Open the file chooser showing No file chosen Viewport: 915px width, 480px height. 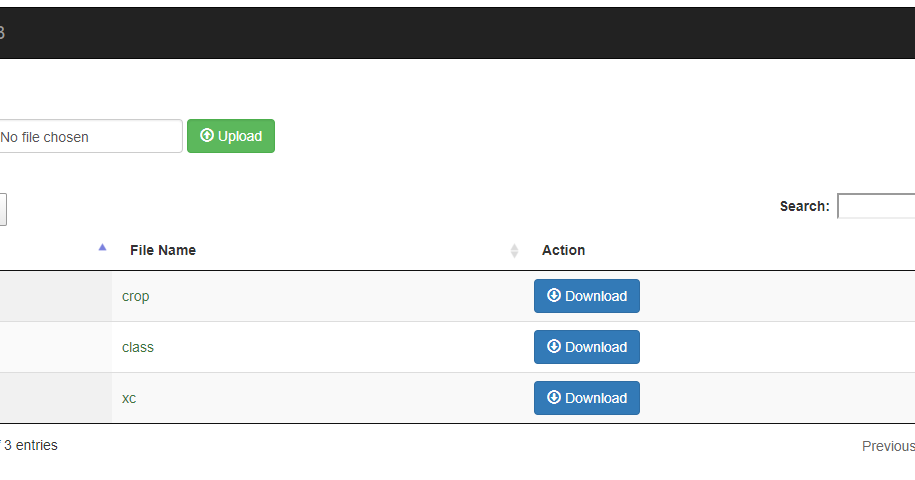click(88, 137)
